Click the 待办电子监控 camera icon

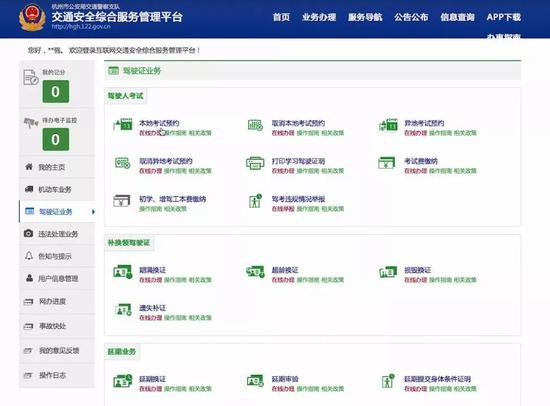[x=31, y=122]
